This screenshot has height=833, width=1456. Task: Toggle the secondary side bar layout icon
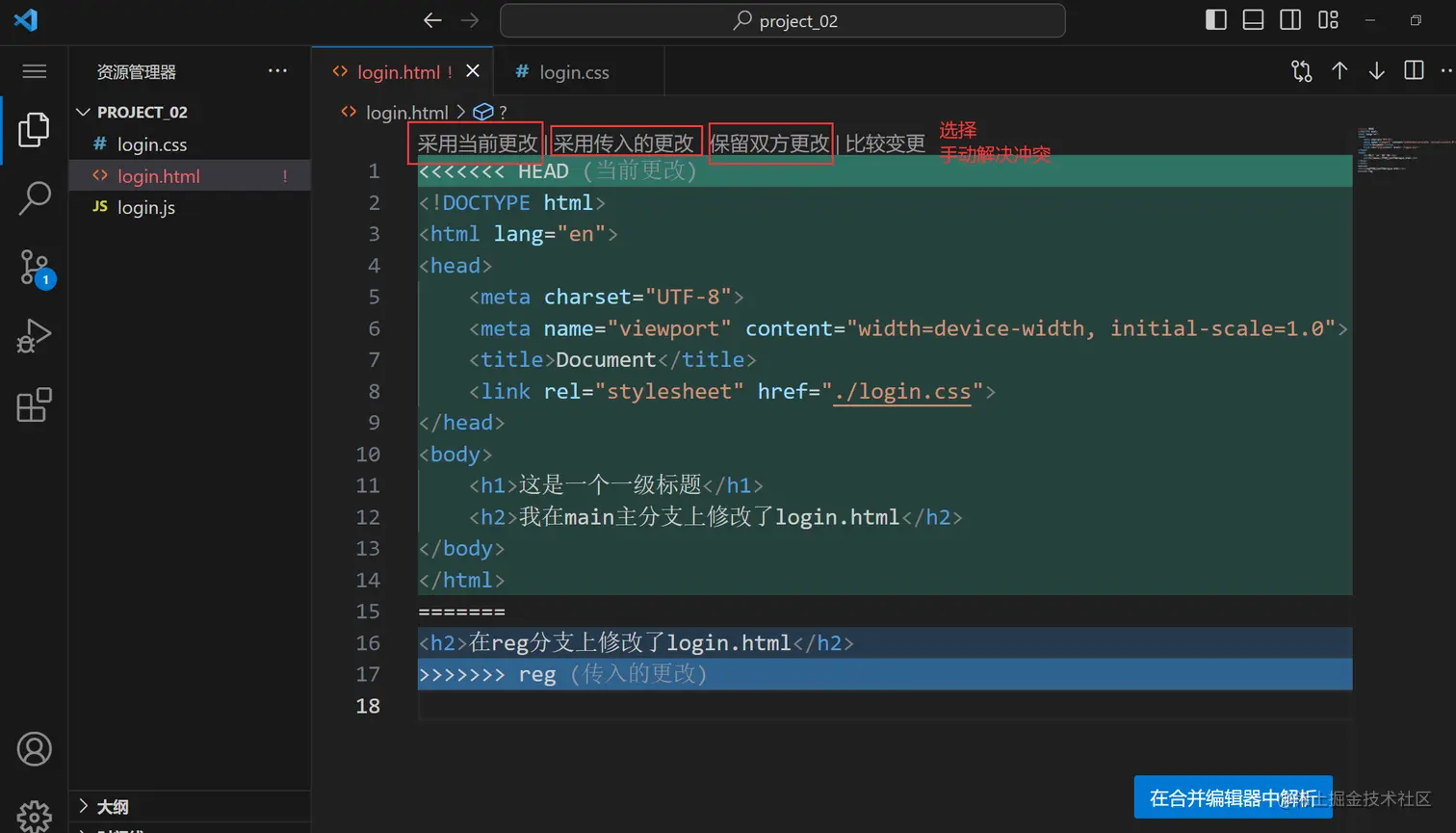pyautogui.click(x=1290, y=20)
